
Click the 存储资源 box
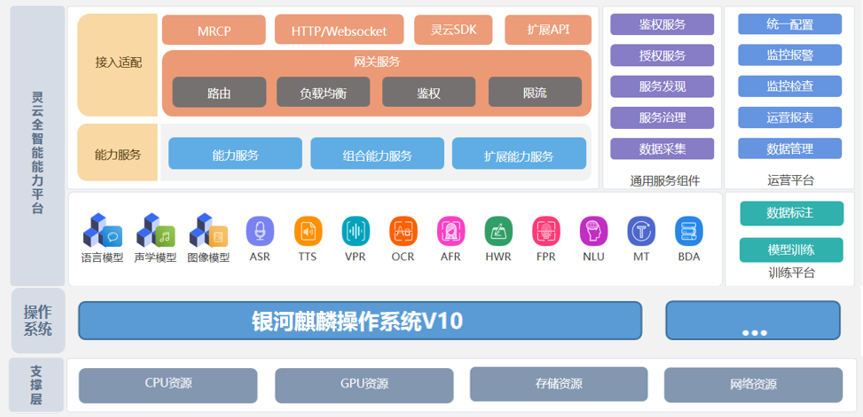(x=559, y=384)
